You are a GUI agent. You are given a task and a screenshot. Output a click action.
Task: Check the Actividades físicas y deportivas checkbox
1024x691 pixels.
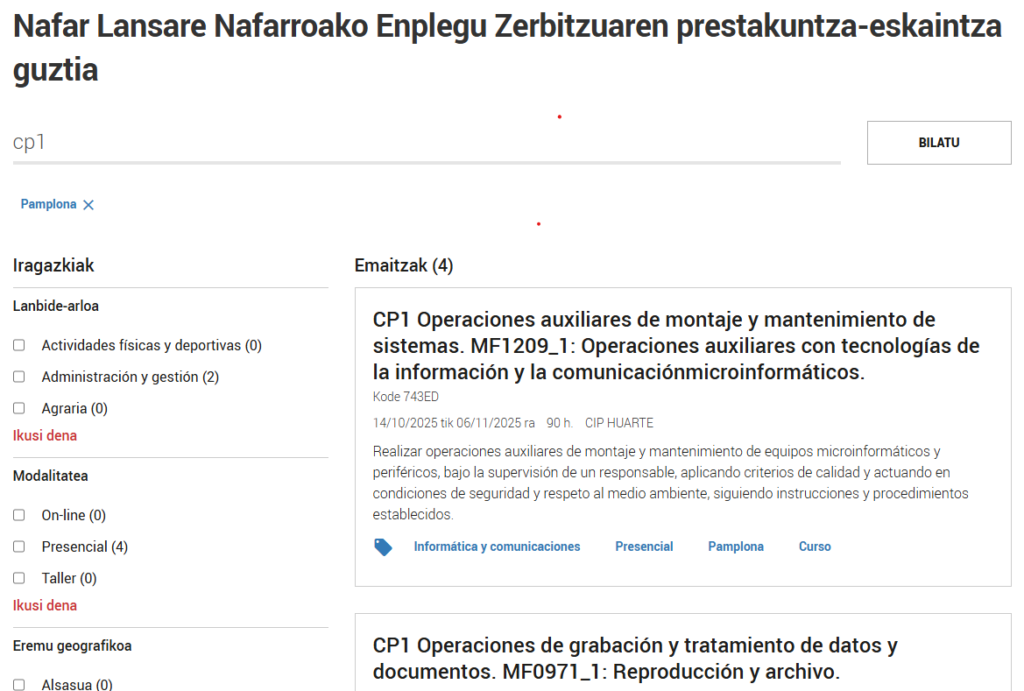[19, 346]
